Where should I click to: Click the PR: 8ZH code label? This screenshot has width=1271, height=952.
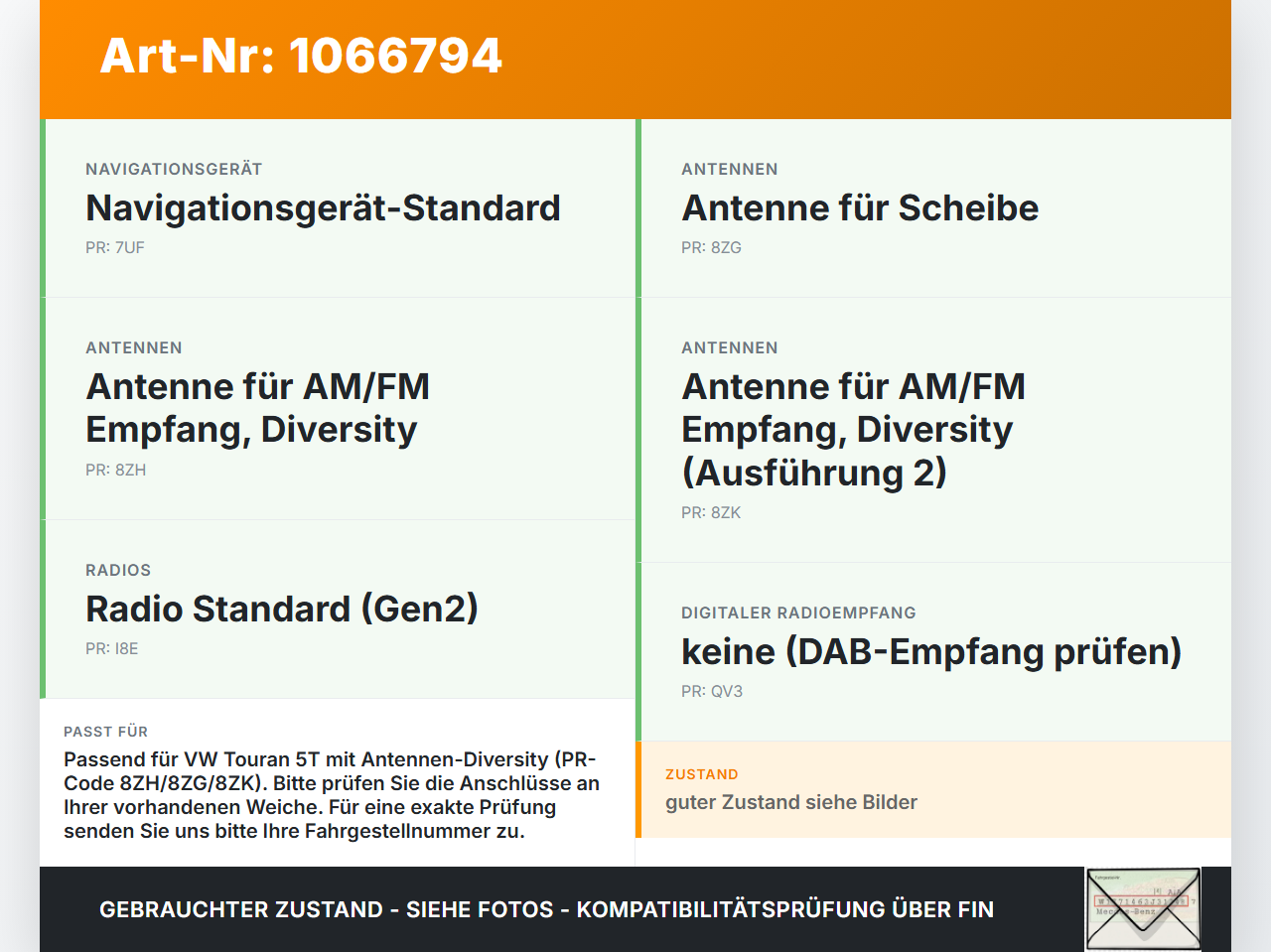tap(116, 470)
